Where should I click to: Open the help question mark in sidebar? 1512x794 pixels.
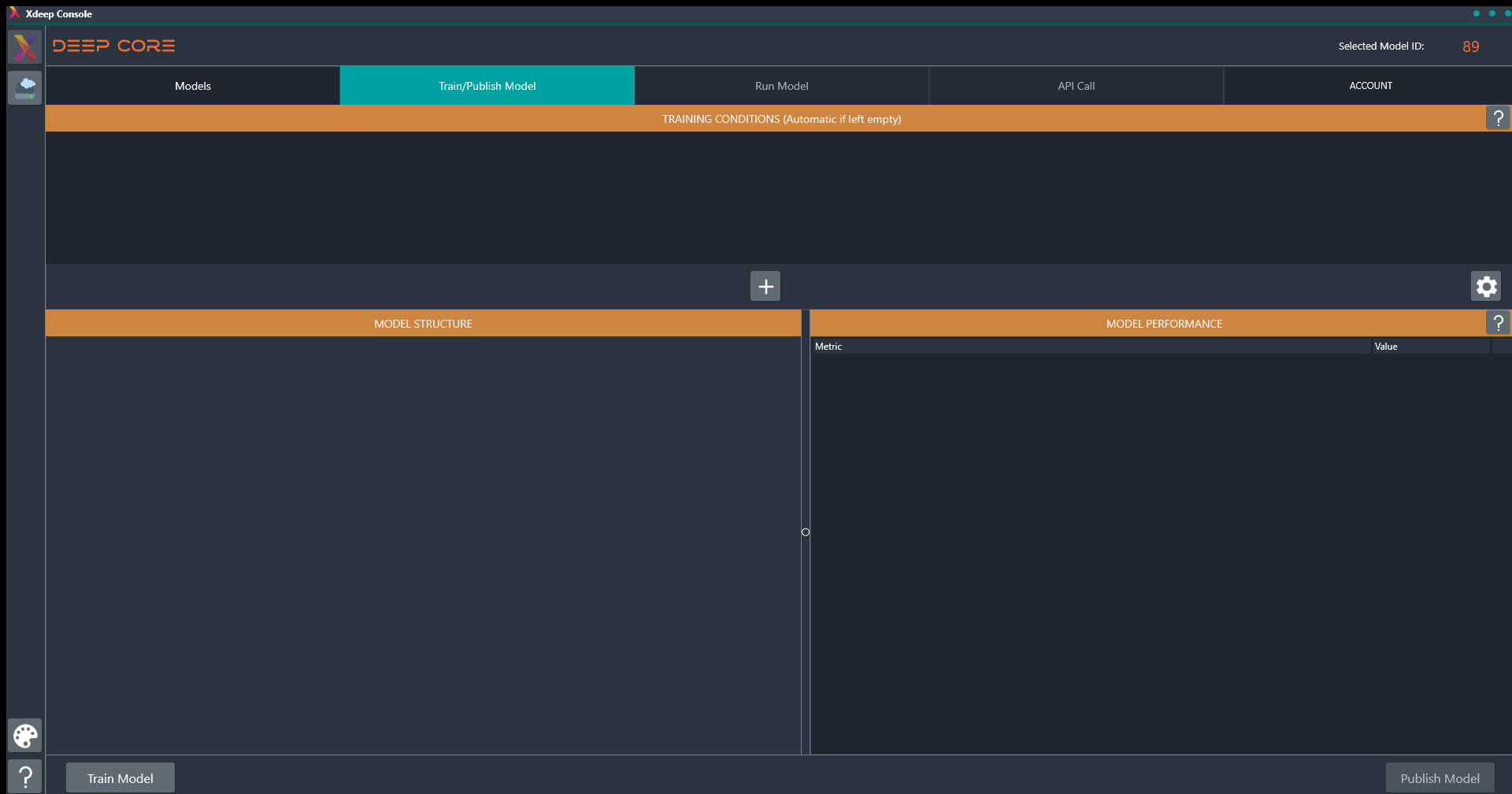point(24,777)
